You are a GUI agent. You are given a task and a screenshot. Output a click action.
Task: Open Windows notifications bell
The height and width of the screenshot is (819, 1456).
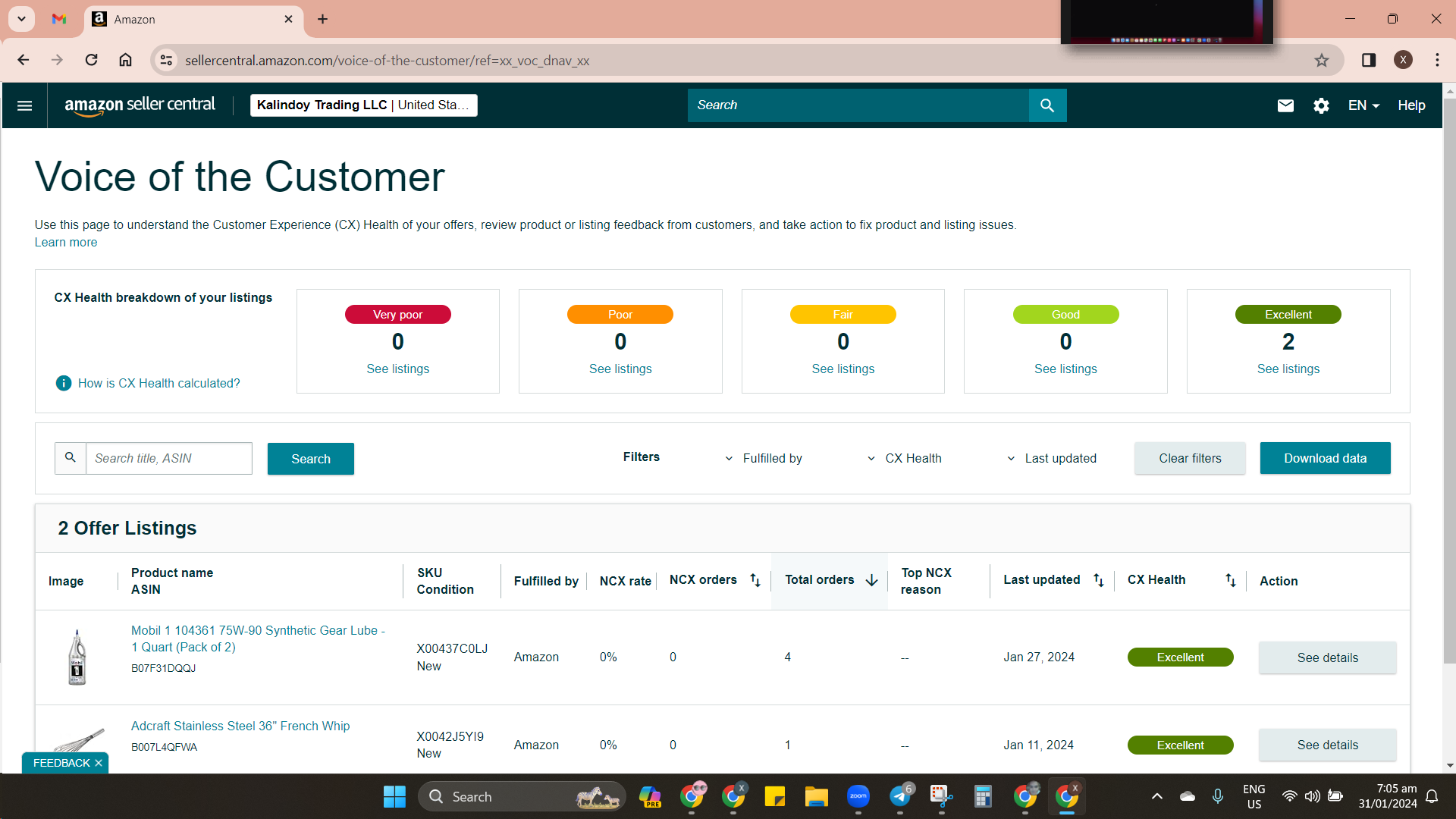(1432, 796)
